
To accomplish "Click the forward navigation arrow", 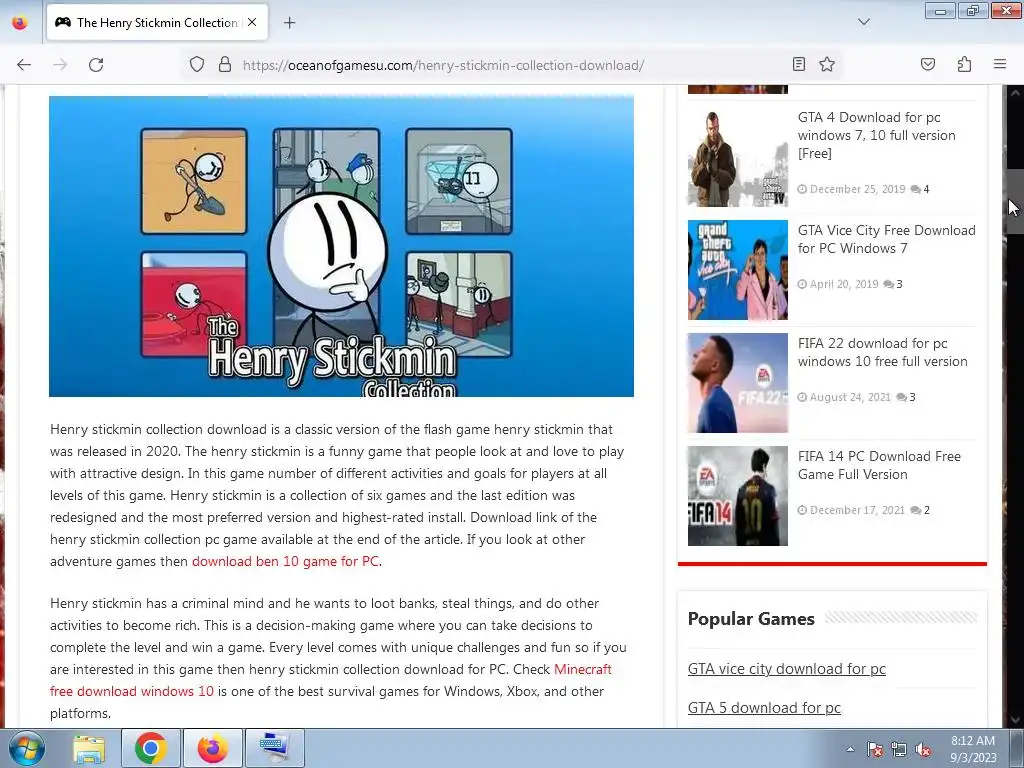I will (60, 65).
